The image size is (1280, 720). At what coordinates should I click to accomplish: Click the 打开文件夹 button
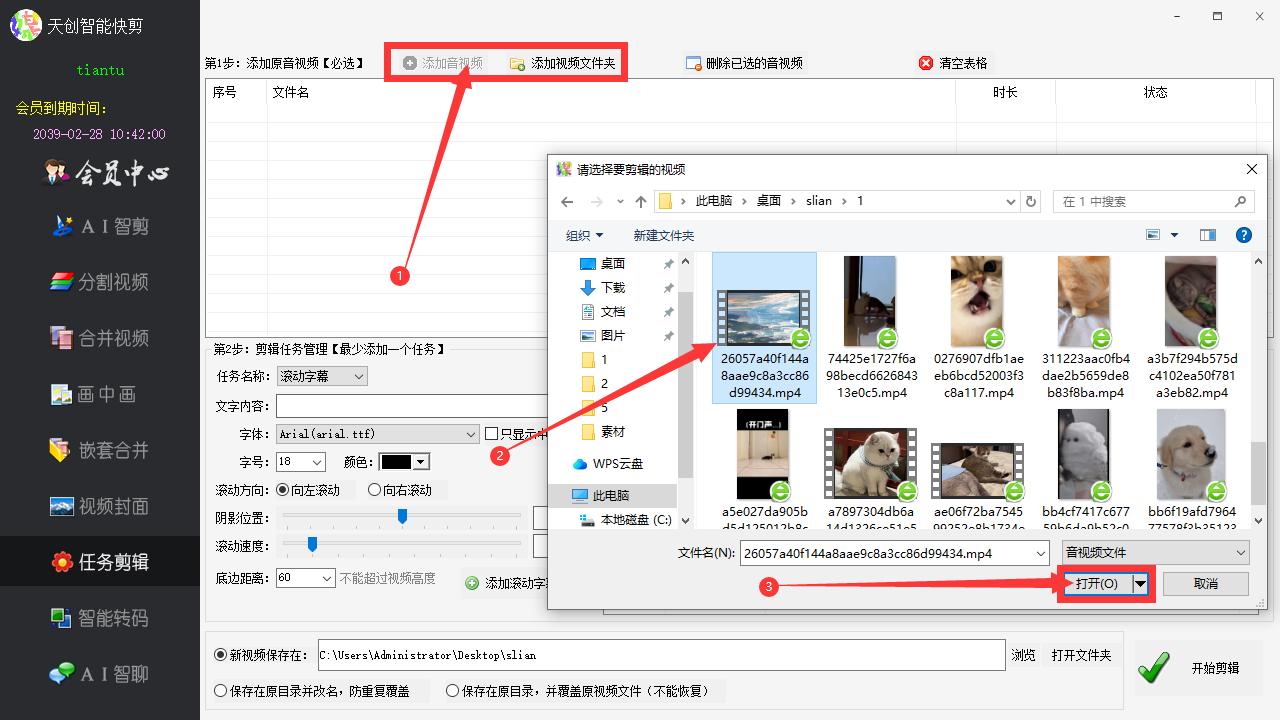pyautogui.click(x=1082, y=655)
